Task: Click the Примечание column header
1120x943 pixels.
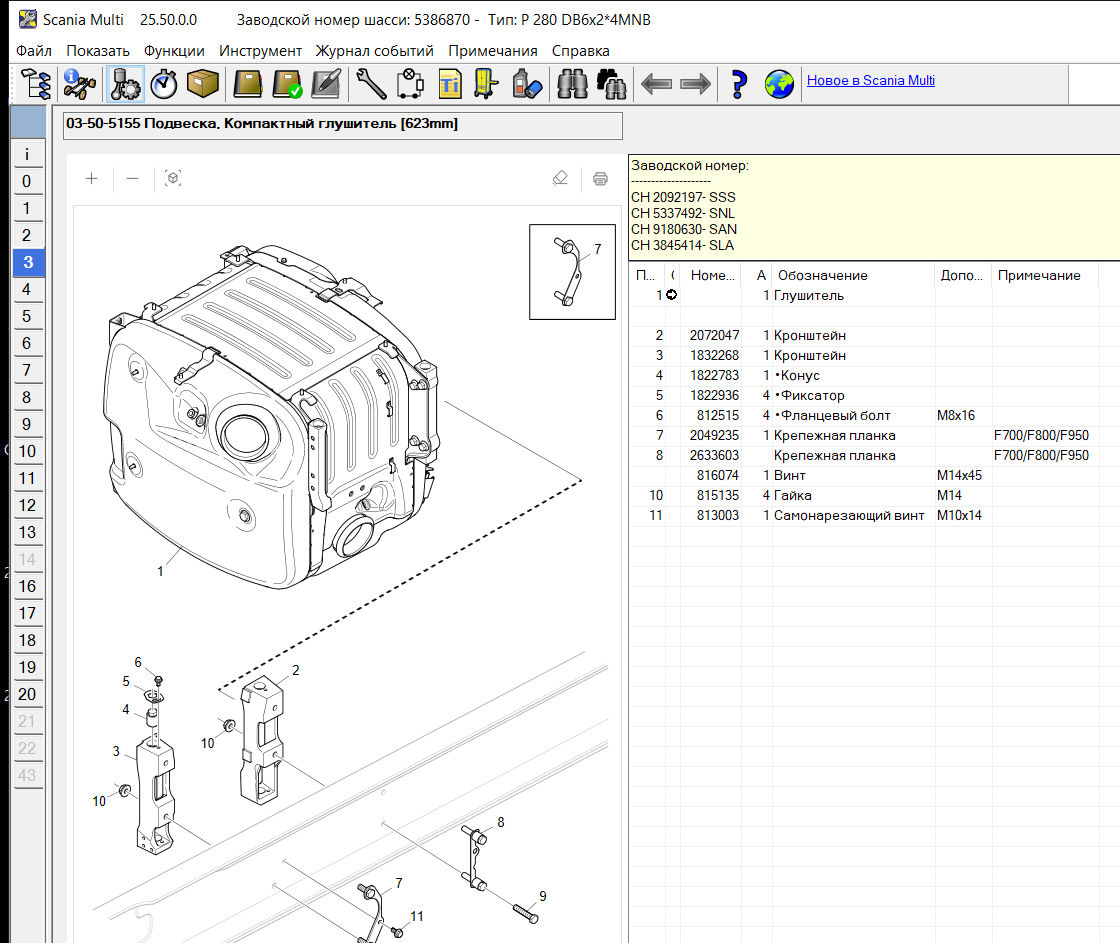Action: coord(1044,276)
